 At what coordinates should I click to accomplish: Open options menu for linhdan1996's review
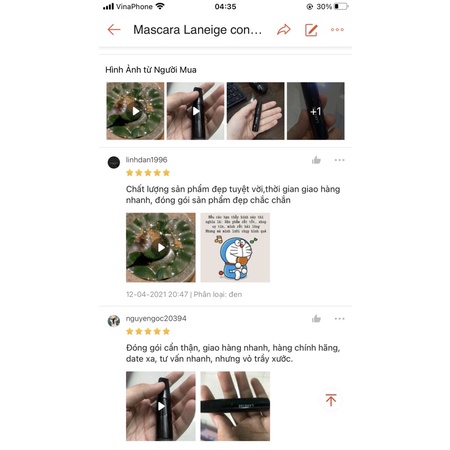click(340, 160)
